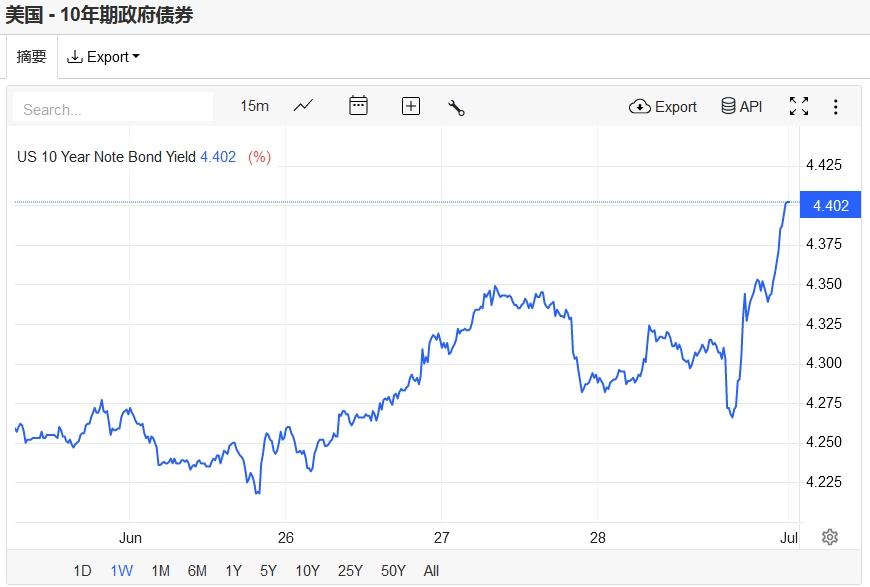
Task: Click the Search input field
Action: coord(113,108)
